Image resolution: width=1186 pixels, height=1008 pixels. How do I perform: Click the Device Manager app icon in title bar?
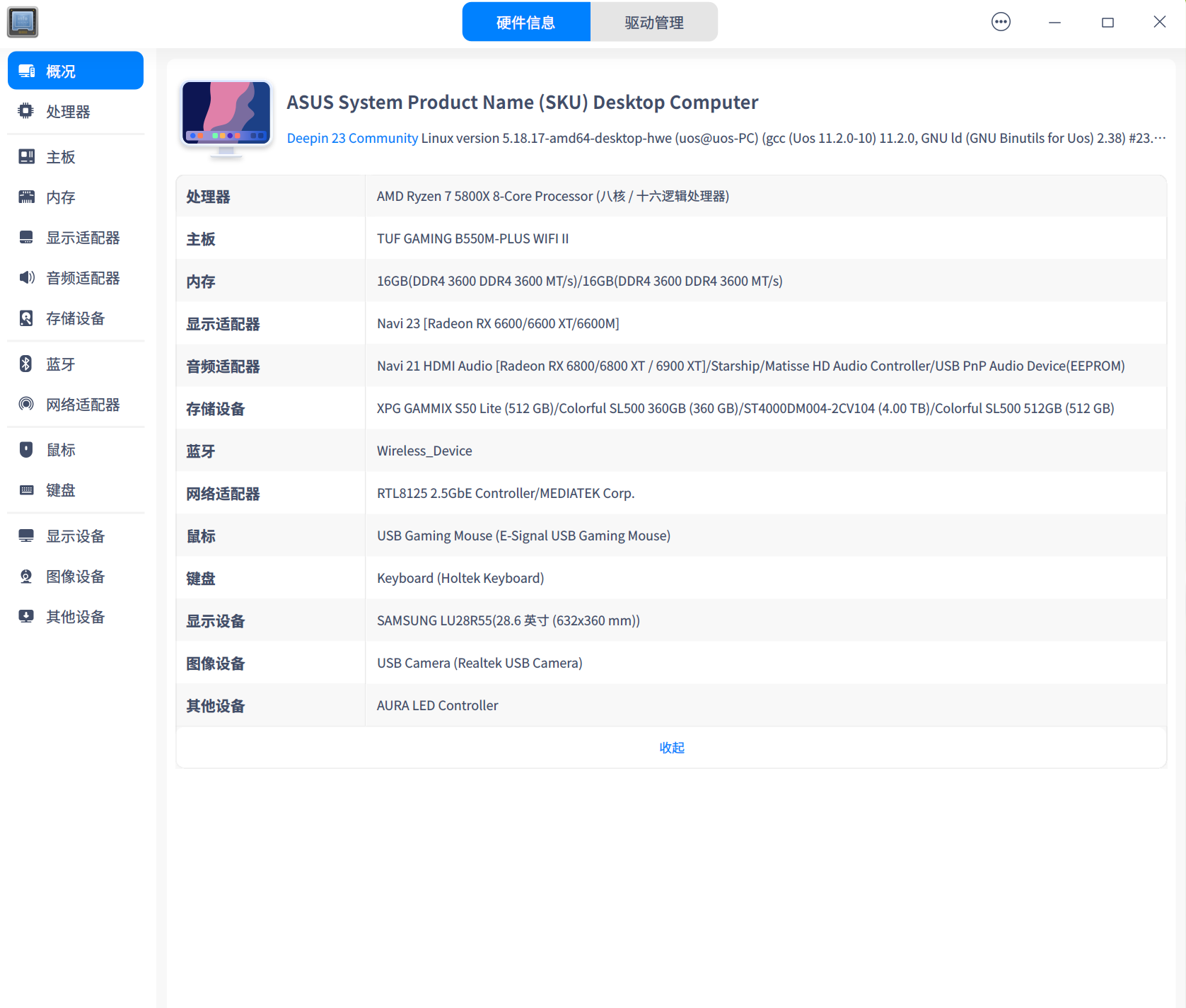[x=23, y=22]
